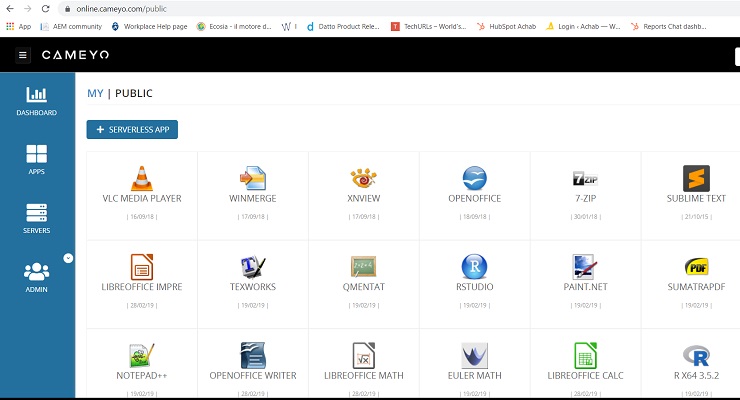
Task: Open the Servers section in sidebar
Action: click(x=36, y=220)
